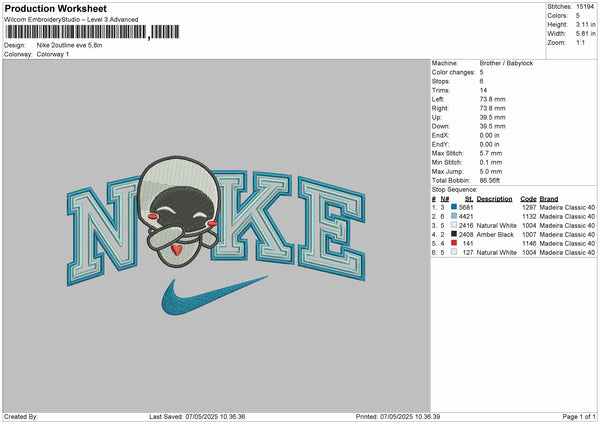
Task: Click the 'EndY:' label
Action: point(440,144)
